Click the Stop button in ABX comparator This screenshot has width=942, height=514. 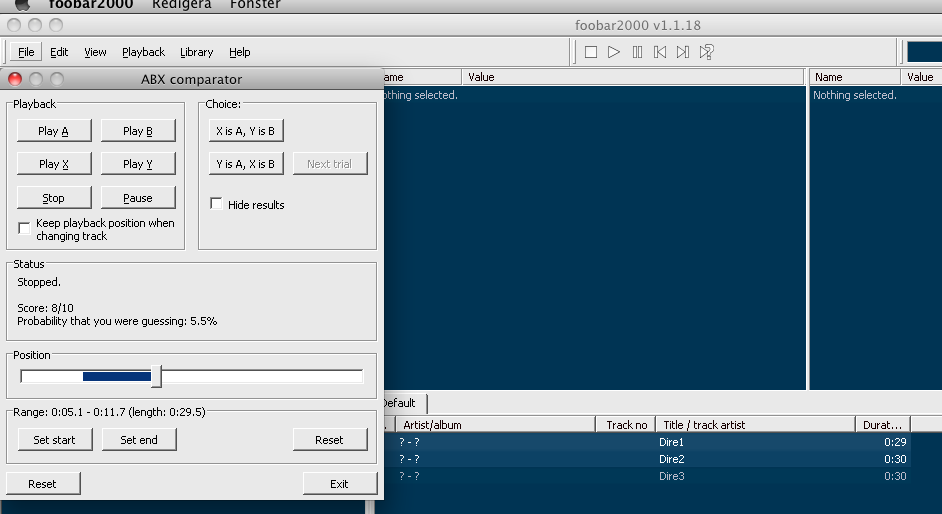tap(54, 198)
